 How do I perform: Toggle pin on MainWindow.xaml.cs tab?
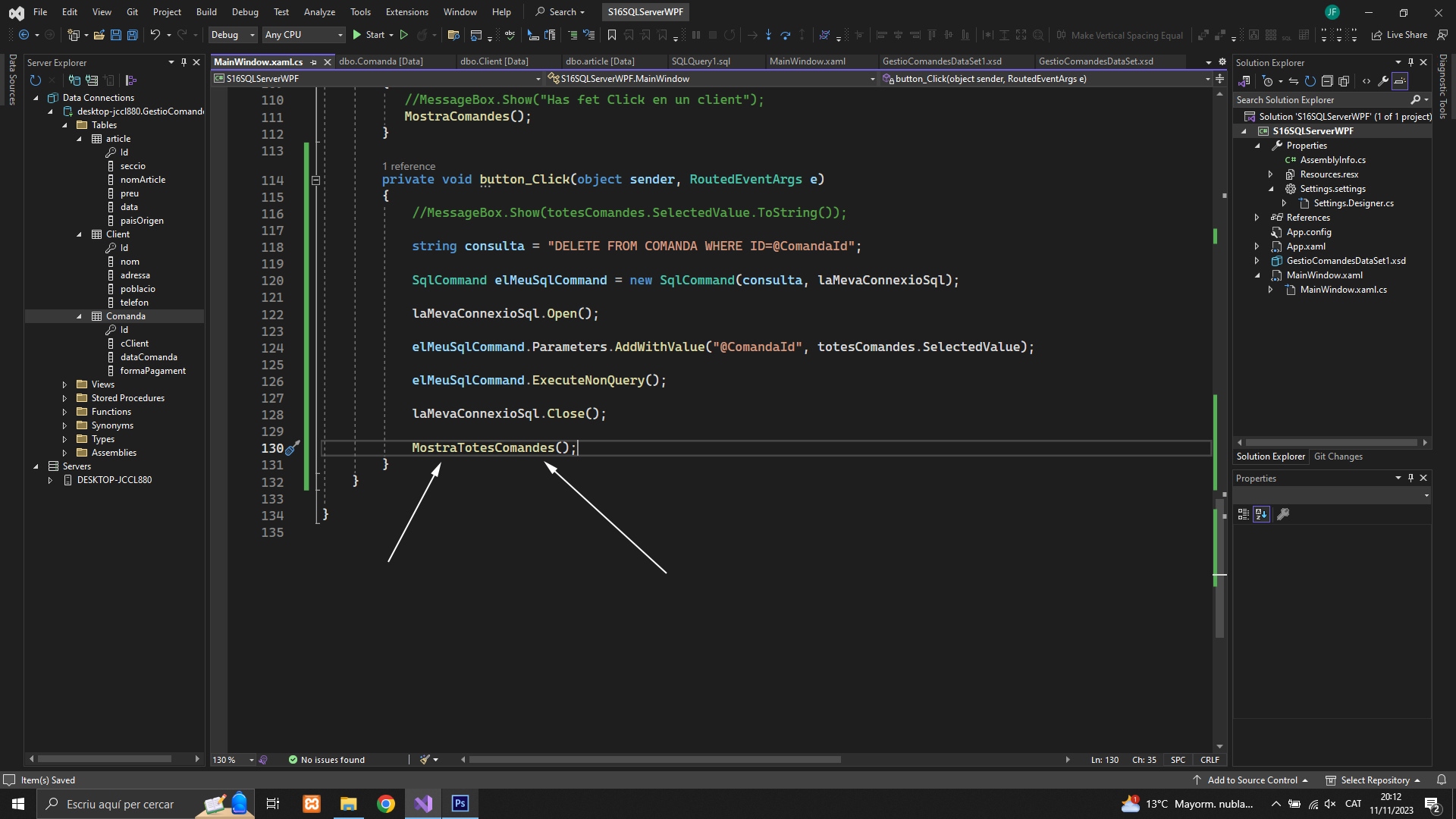pyautogui.click(x=313, y=62)
